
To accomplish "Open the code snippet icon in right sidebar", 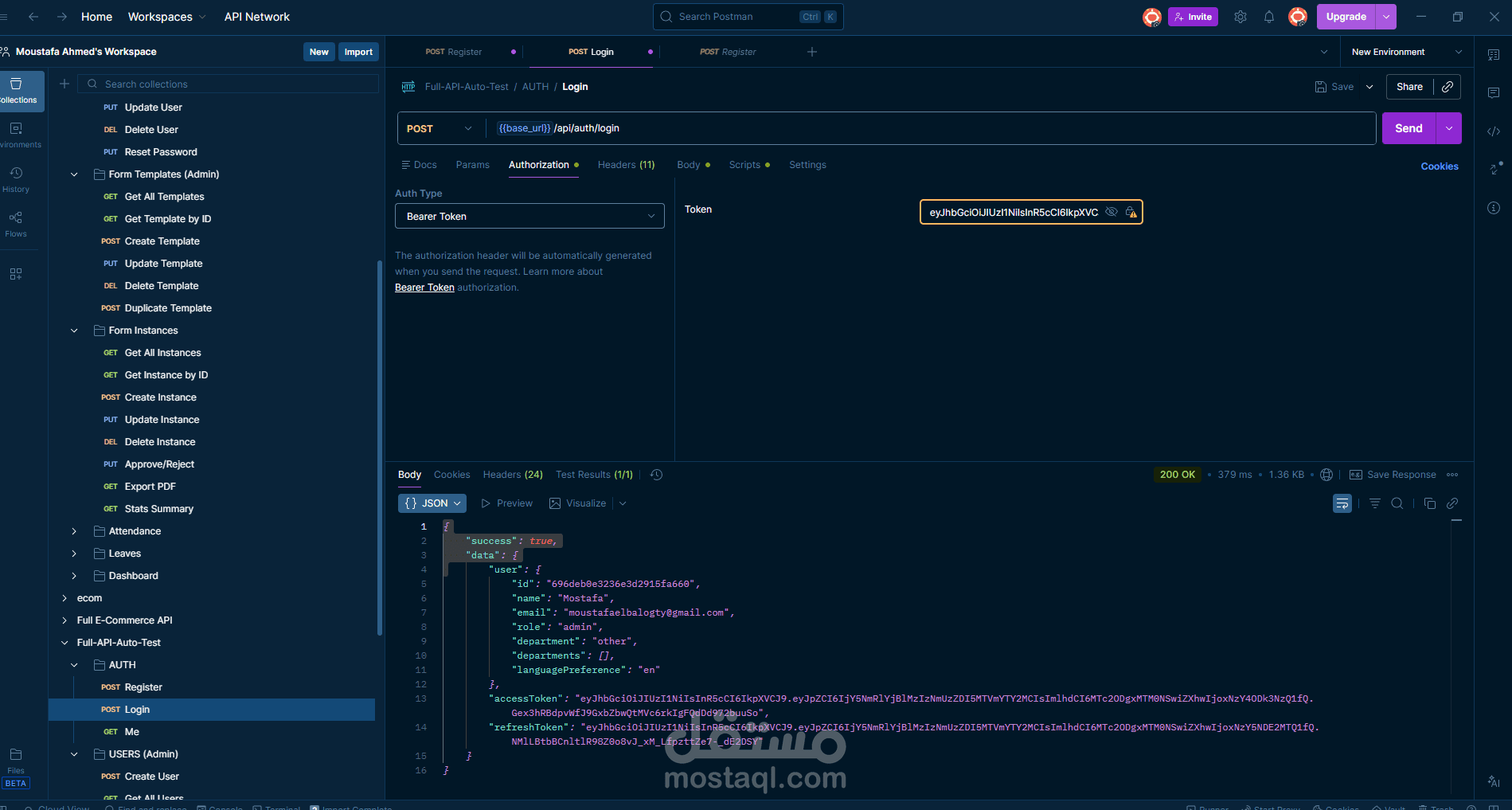I will pyautogui.click(x=1494, y=131).
